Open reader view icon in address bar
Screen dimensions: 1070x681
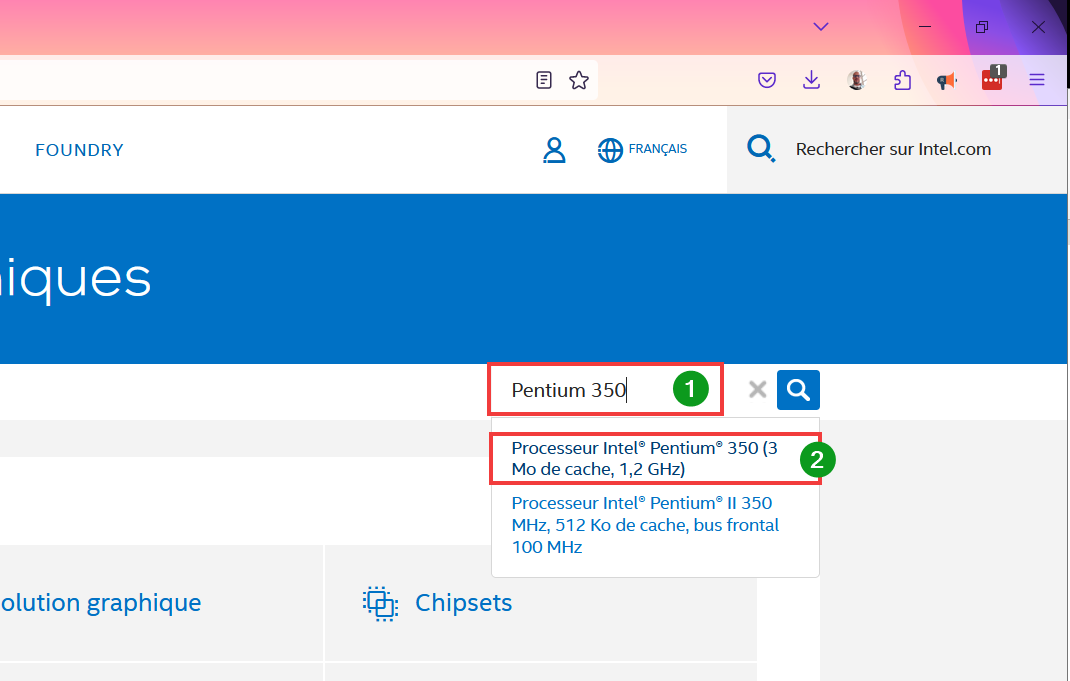coord(543,81)
